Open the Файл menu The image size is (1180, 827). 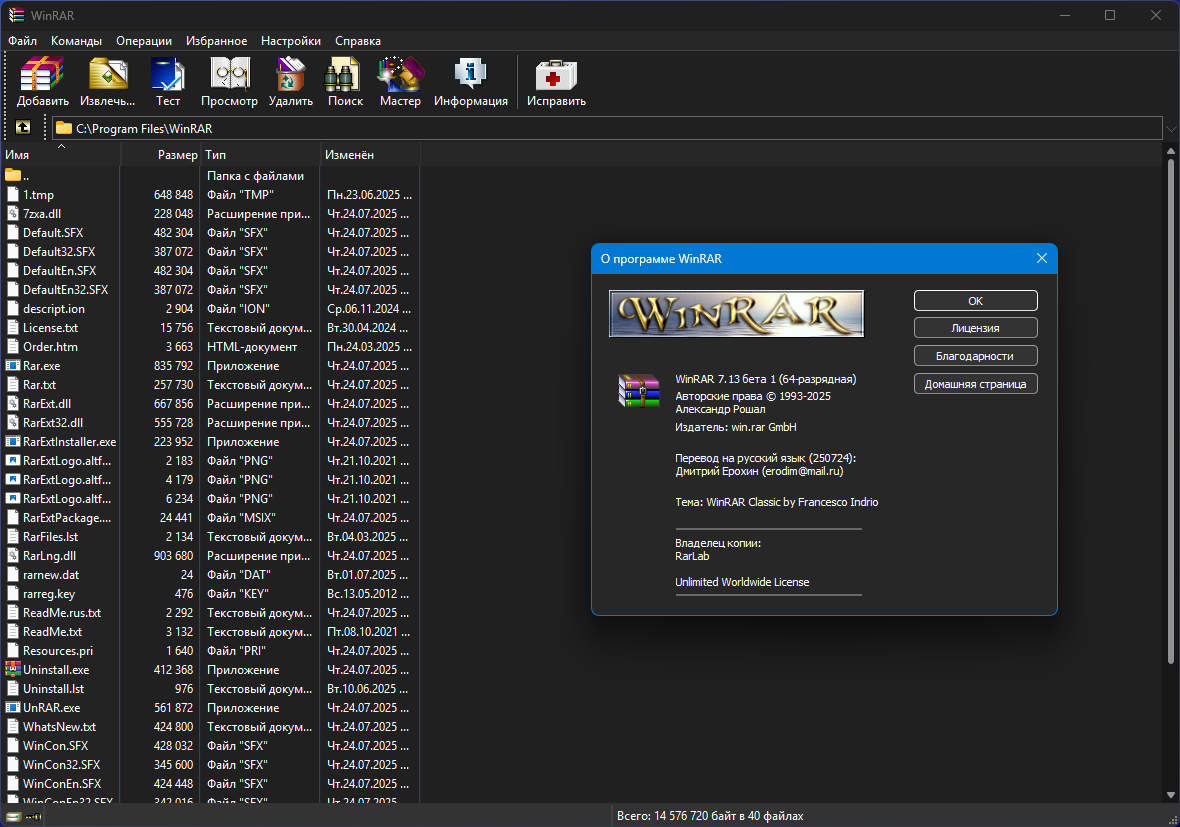(x=23, y=41)
